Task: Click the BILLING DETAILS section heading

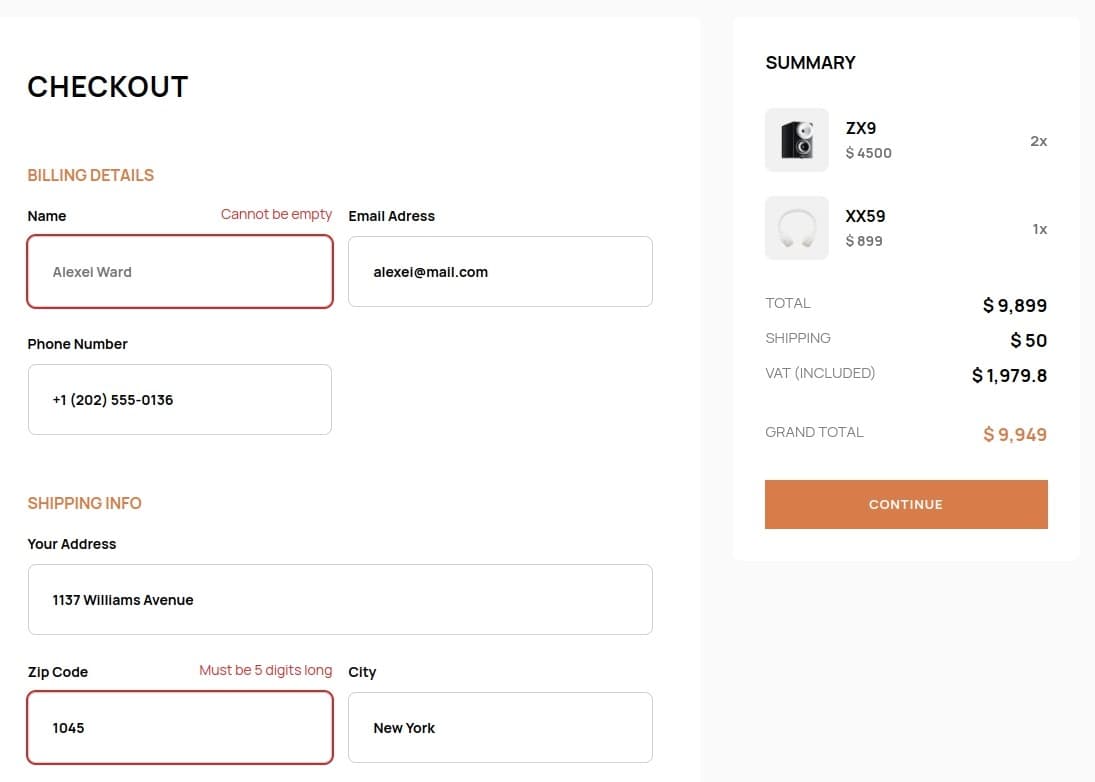Action: (91, 175)
